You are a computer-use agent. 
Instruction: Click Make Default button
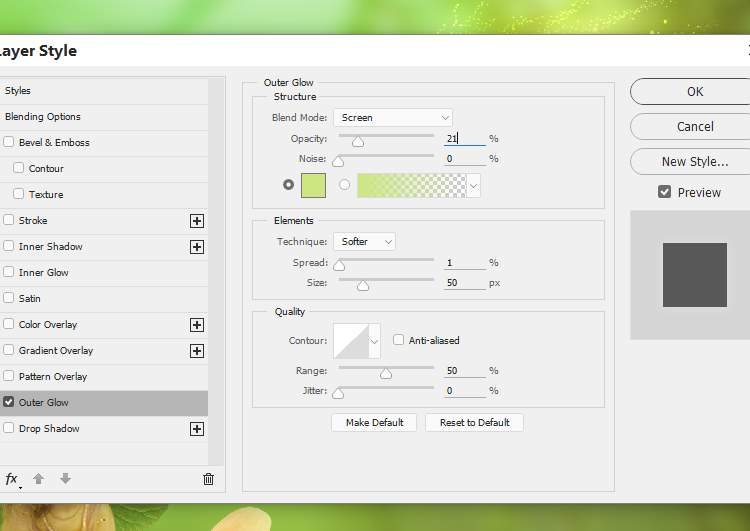pos(374,422)
